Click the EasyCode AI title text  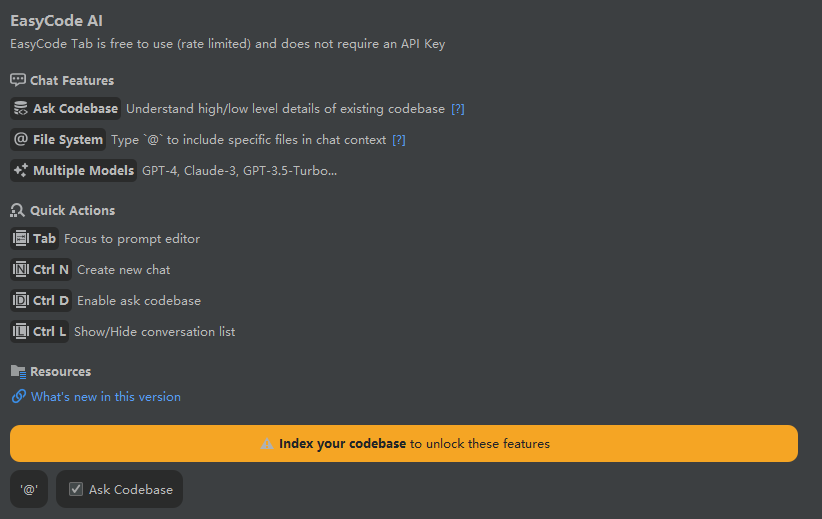pyautogui.click(x=57, y=21)
